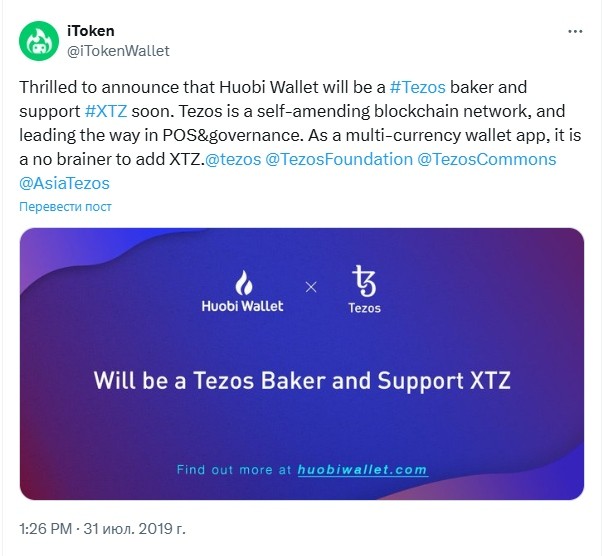602x556 pixels.
Task: Open the huobiwallet.com link in banner
Action: point(362,470)
